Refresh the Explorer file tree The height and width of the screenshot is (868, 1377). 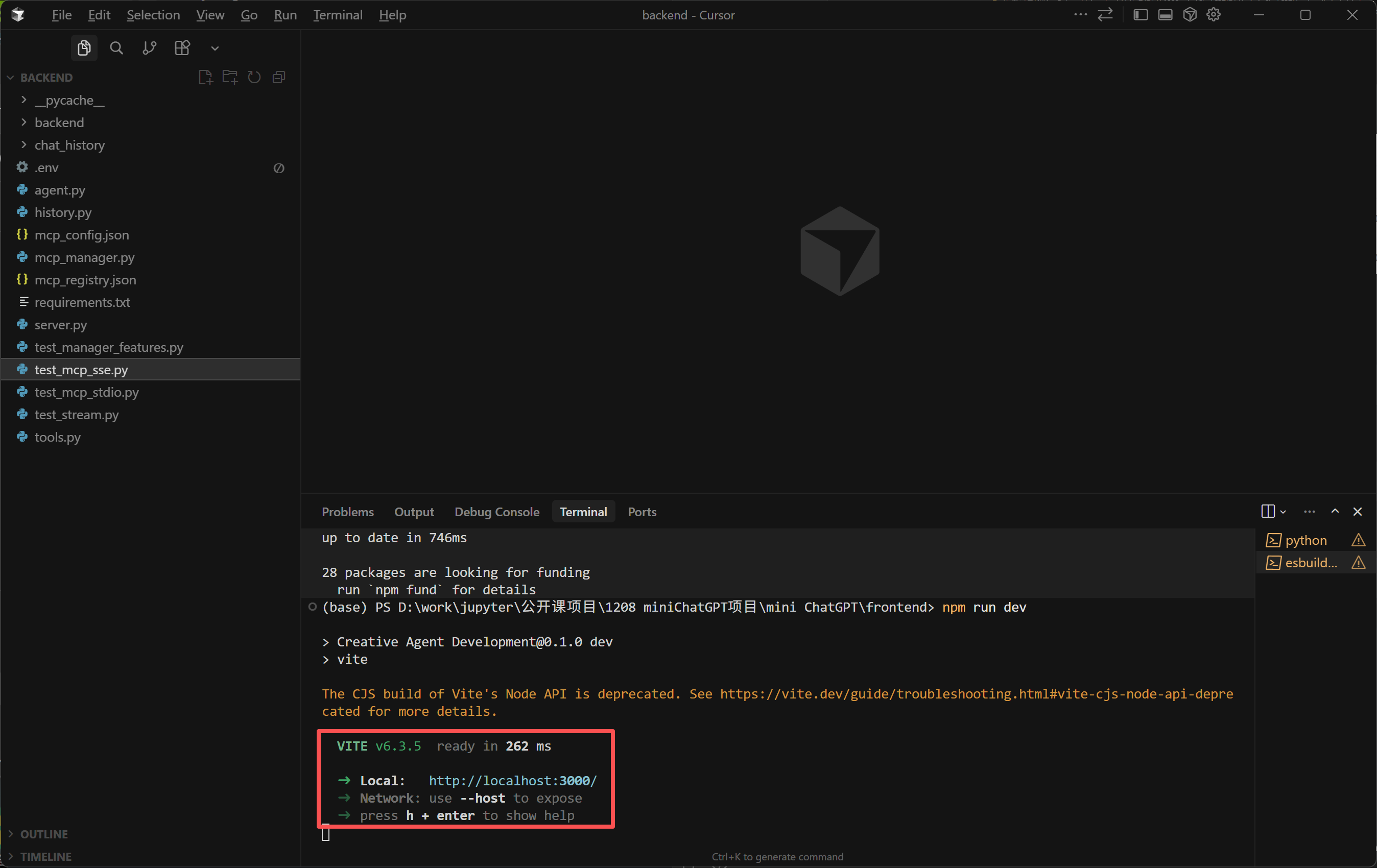[x=254, y=77]
